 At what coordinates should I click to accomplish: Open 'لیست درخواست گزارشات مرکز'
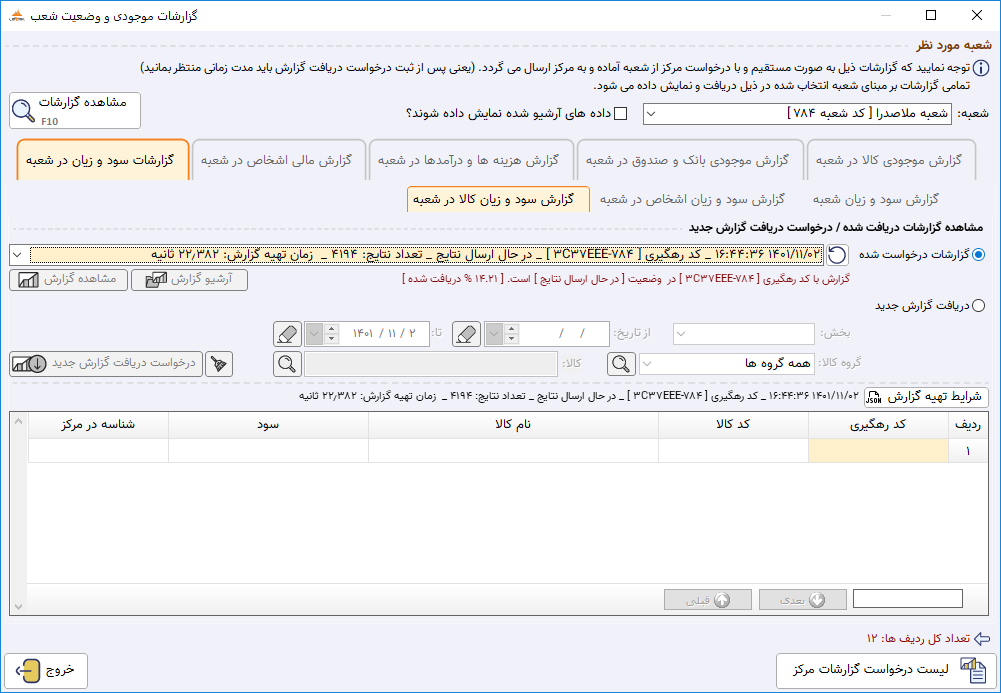click(x=886, y=670)
